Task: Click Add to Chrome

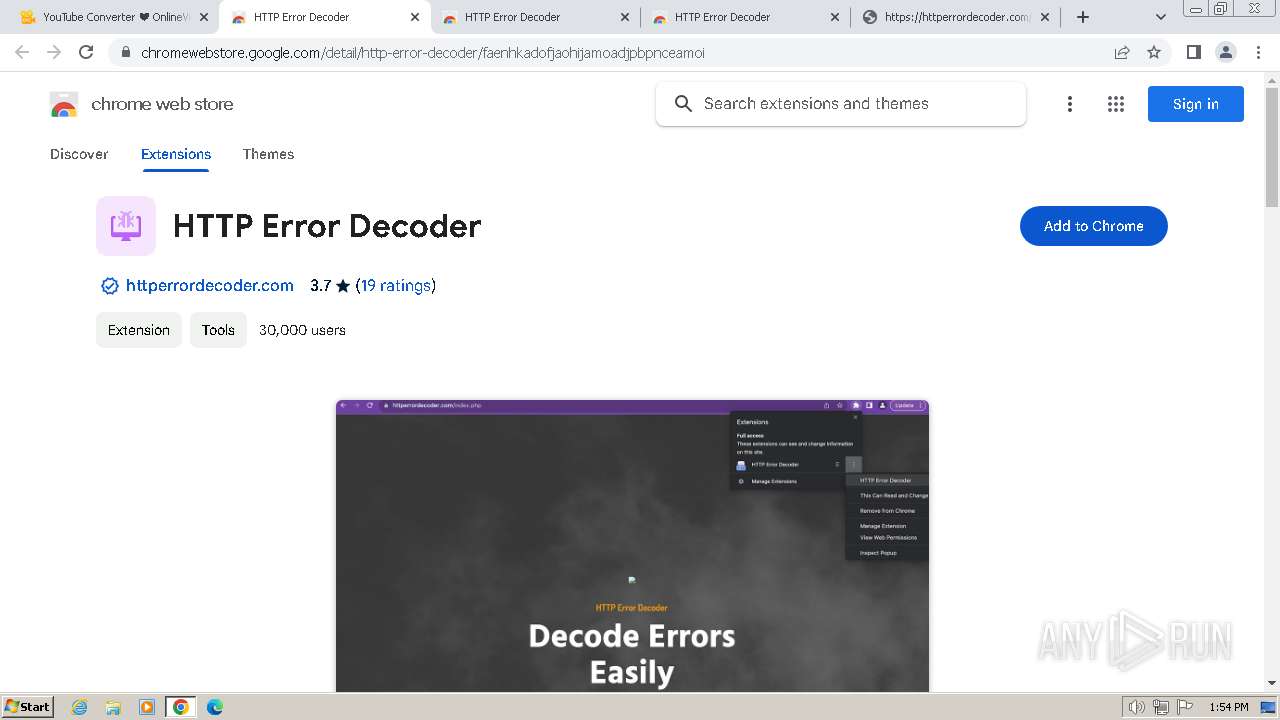Action: pyautogui.click(x=1094, y=226)
